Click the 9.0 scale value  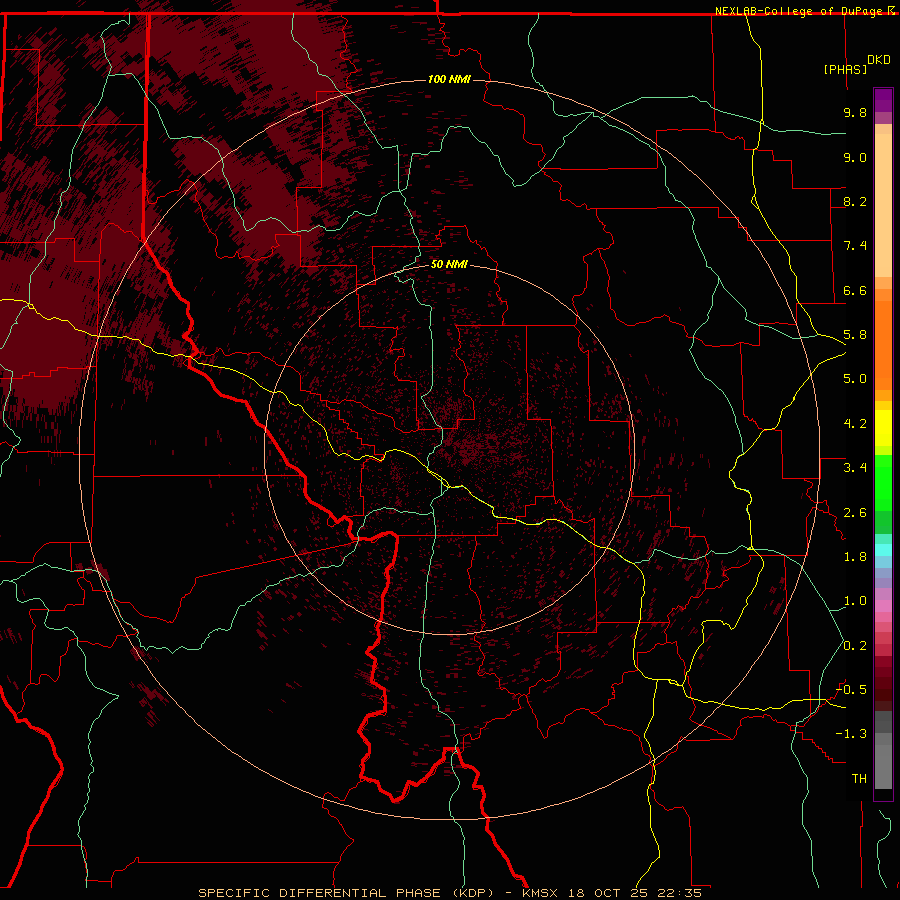click(x=855, y=157)
